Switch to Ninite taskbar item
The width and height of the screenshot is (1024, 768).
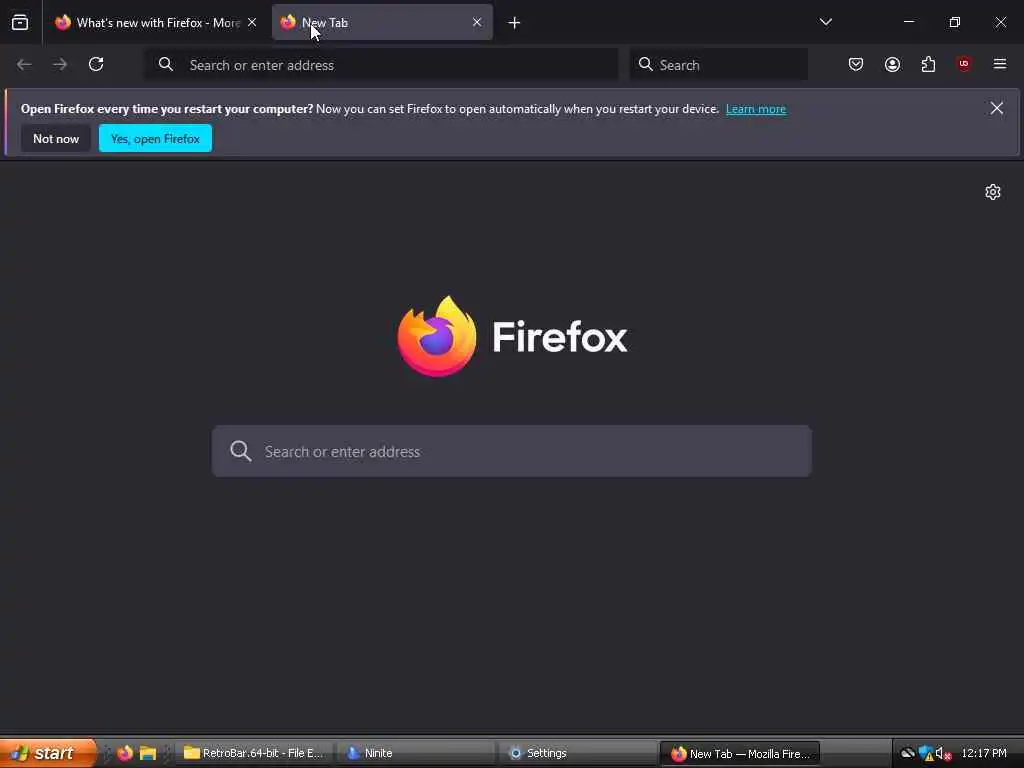click(415, 753)
